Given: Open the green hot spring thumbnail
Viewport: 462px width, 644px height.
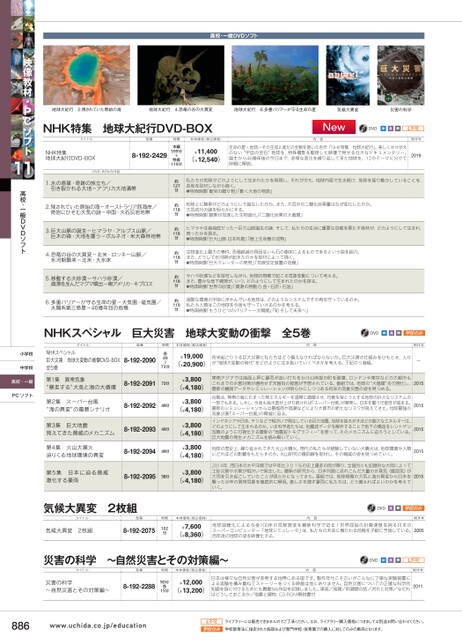Looking at the screenshot, I should 86,75.
